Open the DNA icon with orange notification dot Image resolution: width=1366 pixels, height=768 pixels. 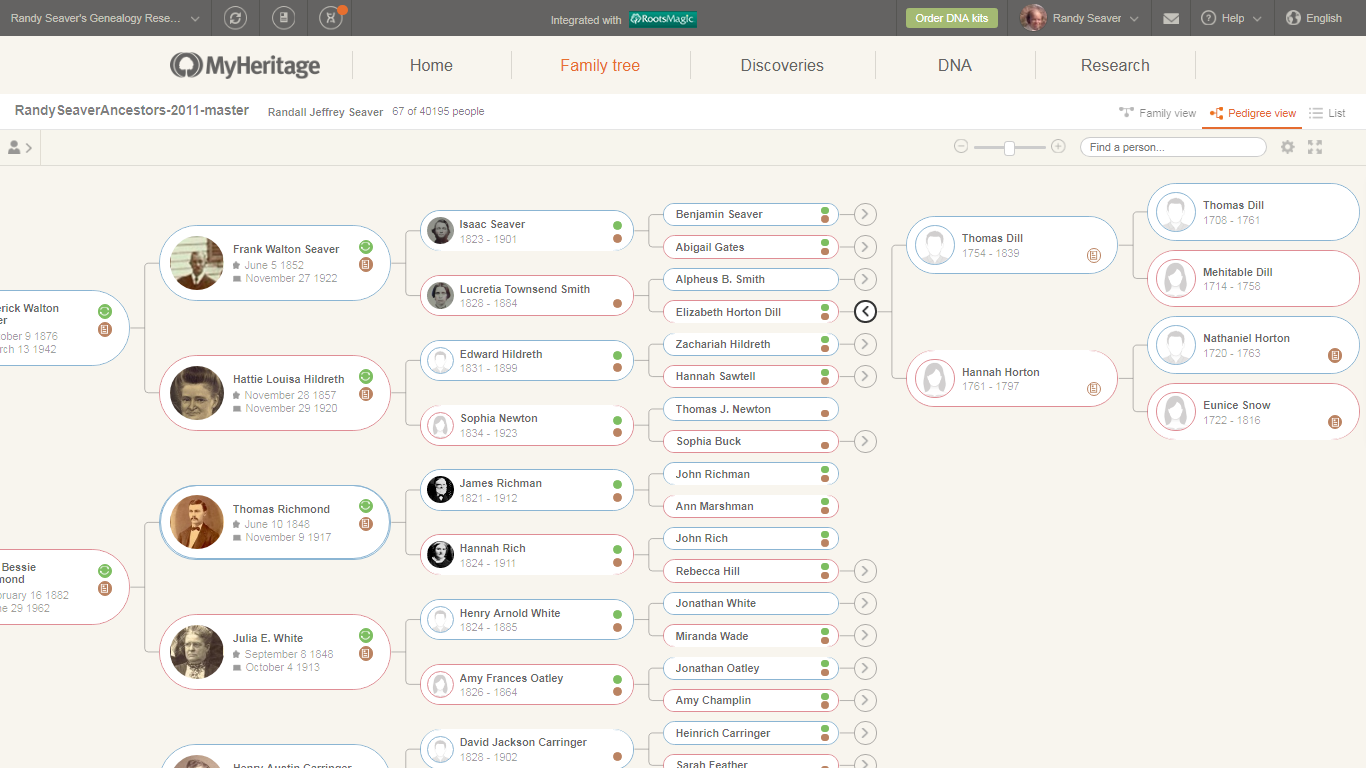point(330,17)
